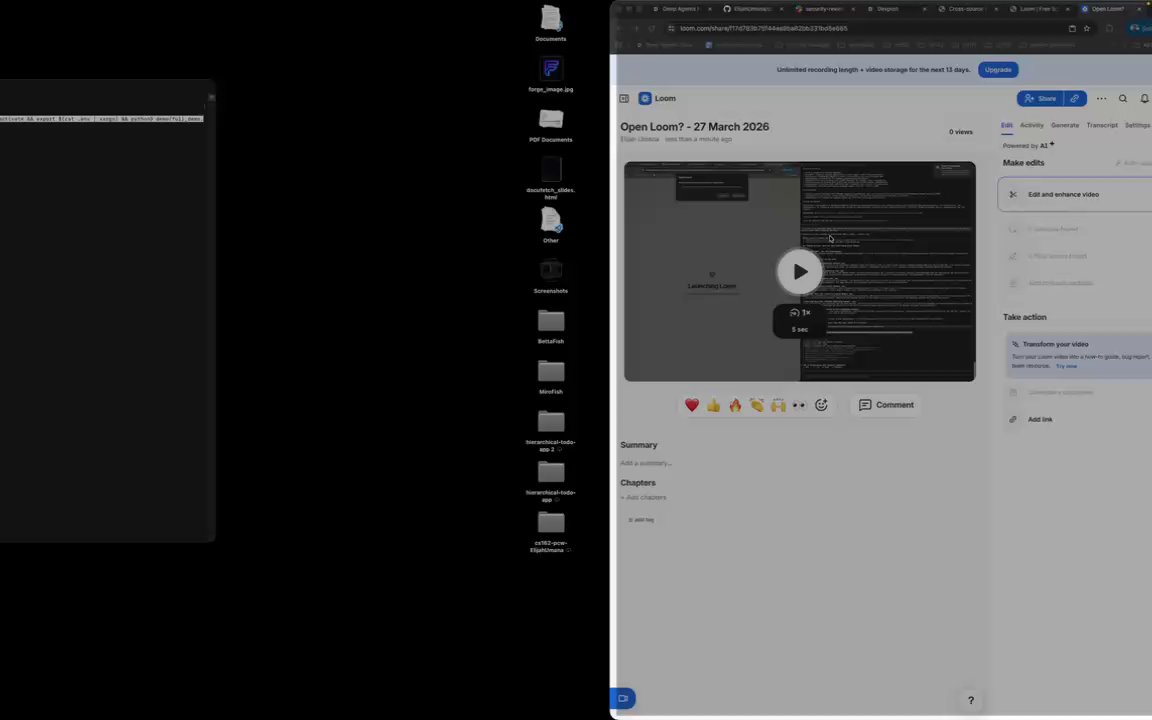This screenshot has width=1152, height=720.
Task: Switch to the Activity tab
Action: pyautogui.click(x=1032, y=126)
